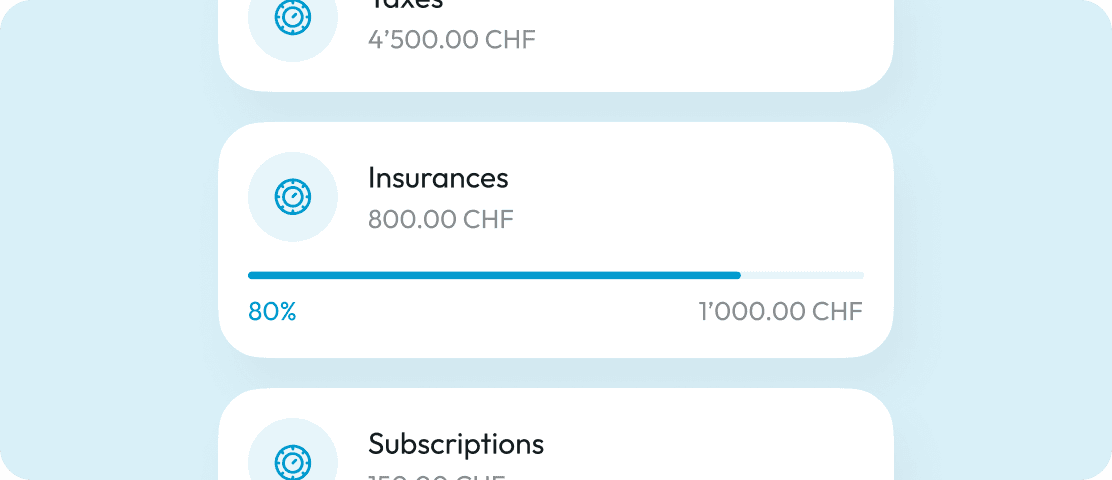This screenshot has width=1112, height=480.
Task: Click the 1'000.00 CHF target amount
Action: (781, 311)
